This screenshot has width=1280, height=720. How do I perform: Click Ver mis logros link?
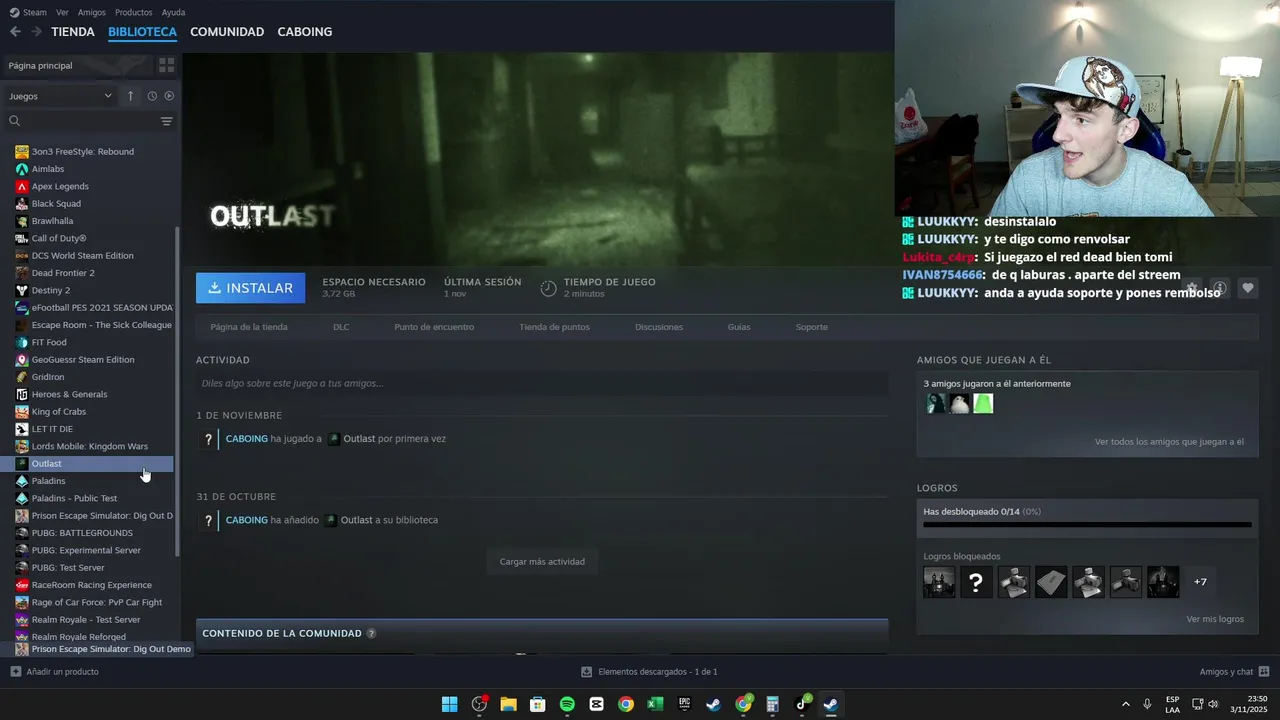1215,619
